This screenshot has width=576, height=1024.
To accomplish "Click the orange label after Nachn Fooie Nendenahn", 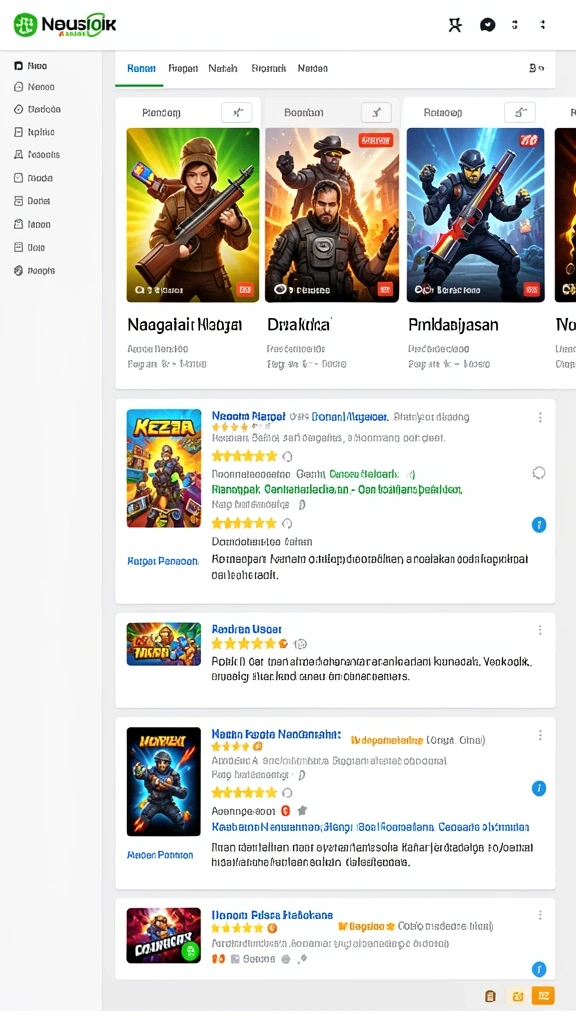I will 387,740.
